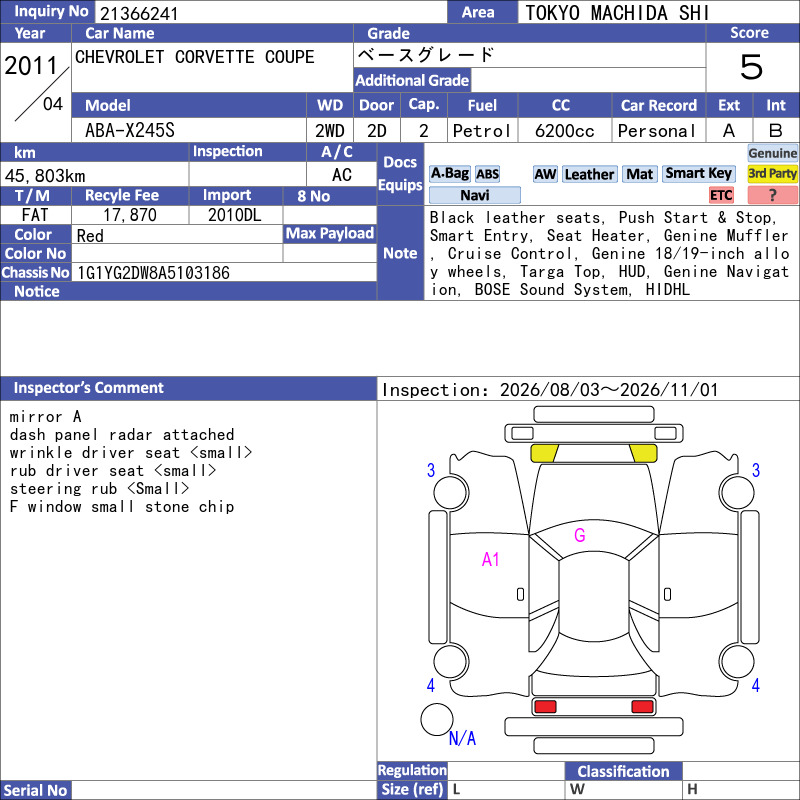Click the seating capacity value 2

pos(423,131)
